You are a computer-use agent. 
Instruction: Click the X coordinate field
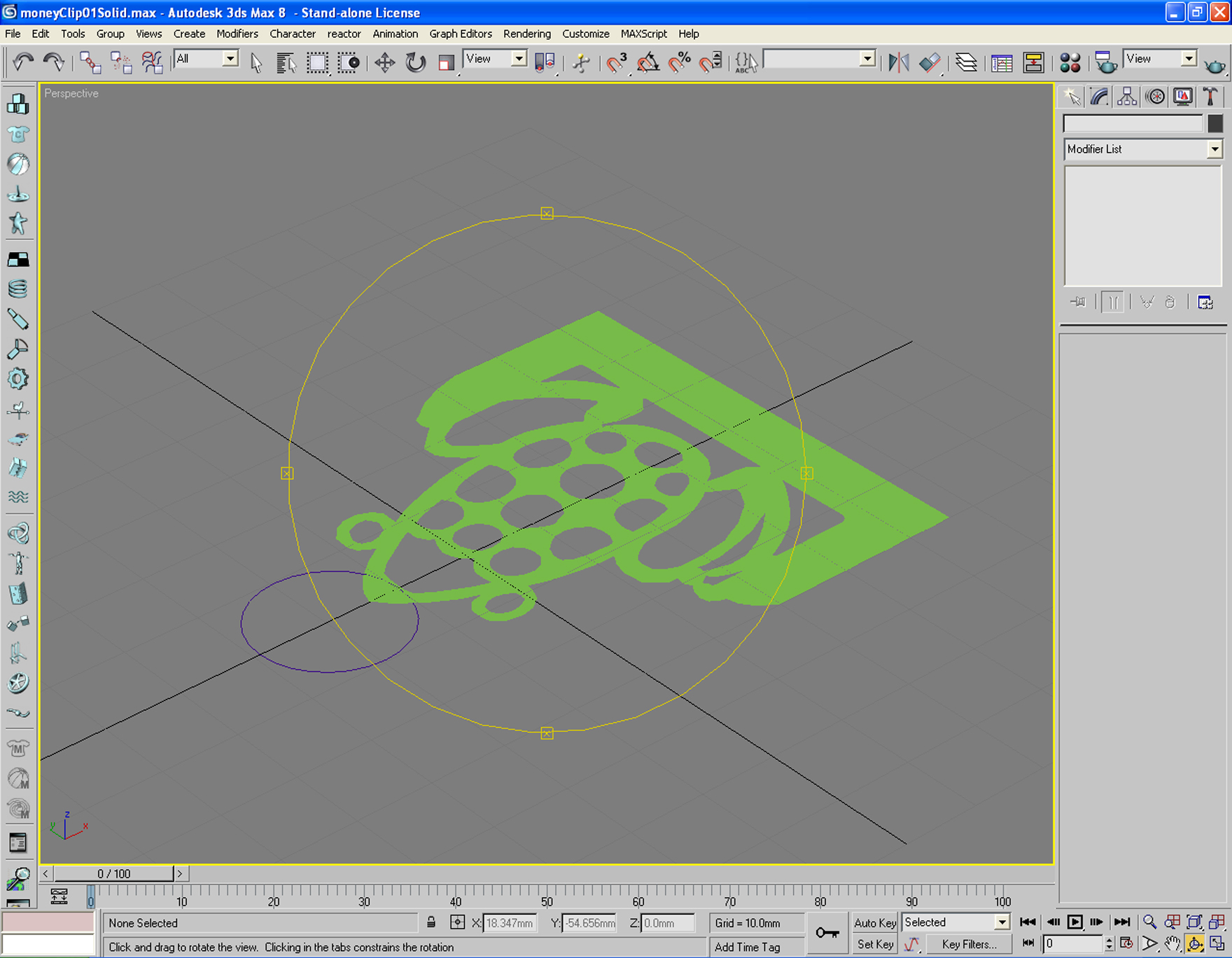[x=510, y=923]
